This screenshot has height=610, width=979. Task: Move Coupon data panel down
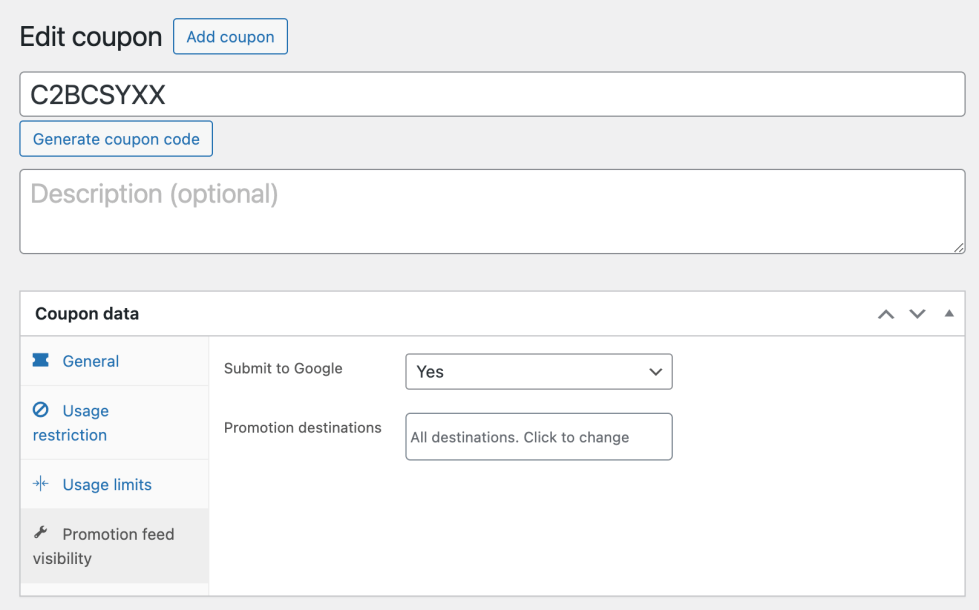tap(917, 314)
